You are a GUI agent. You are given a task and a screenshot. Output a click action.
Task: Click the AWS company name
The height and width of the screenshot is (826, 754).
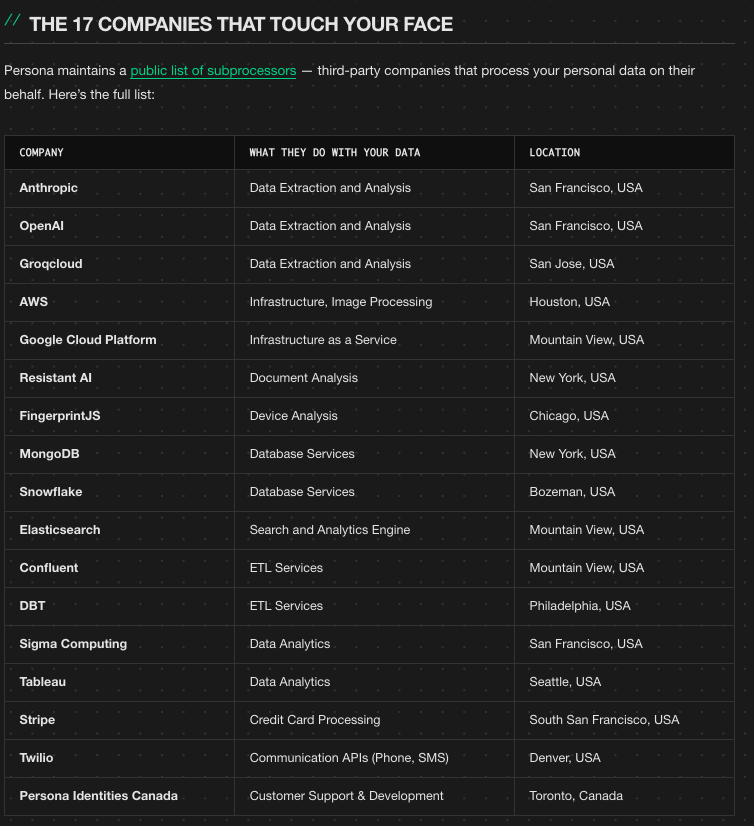[33, 302]
